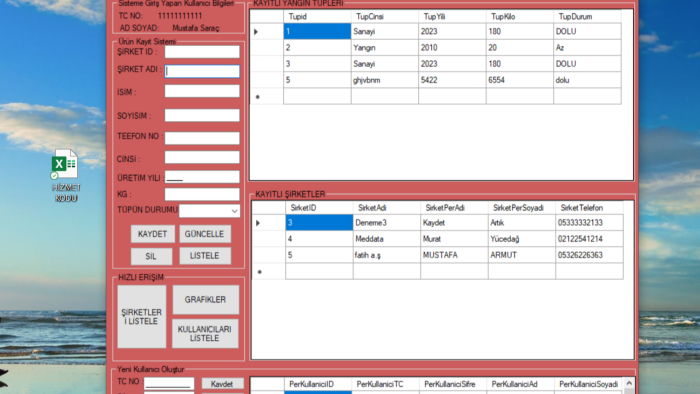Click the KAYDET button
This screenshot has width=700, height=394.
152,234
